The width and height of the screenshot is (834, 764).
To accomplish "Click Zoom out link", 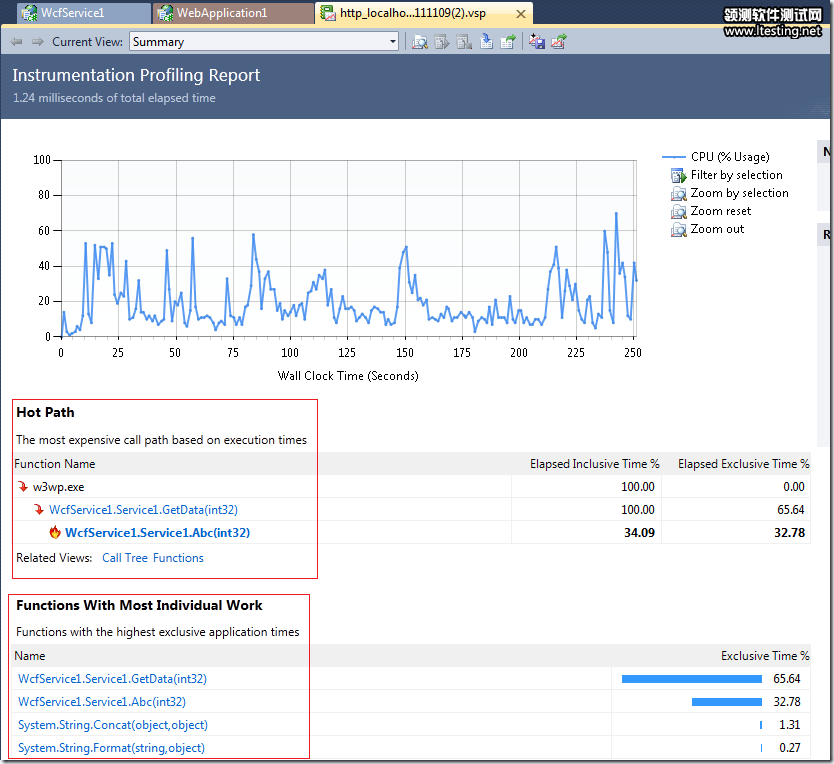I will (717, 229).
